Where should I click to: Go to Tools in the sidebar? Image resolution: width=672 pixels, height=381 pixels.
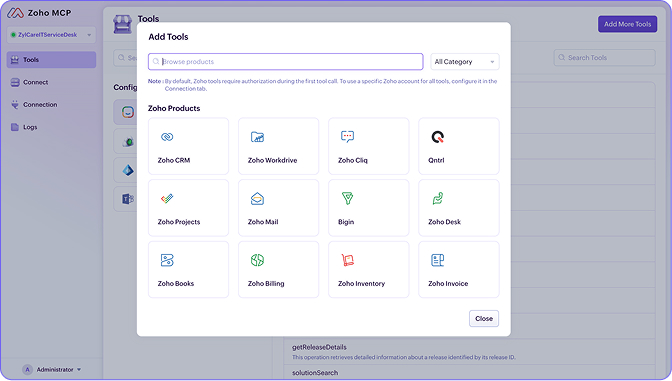[51, 60]
